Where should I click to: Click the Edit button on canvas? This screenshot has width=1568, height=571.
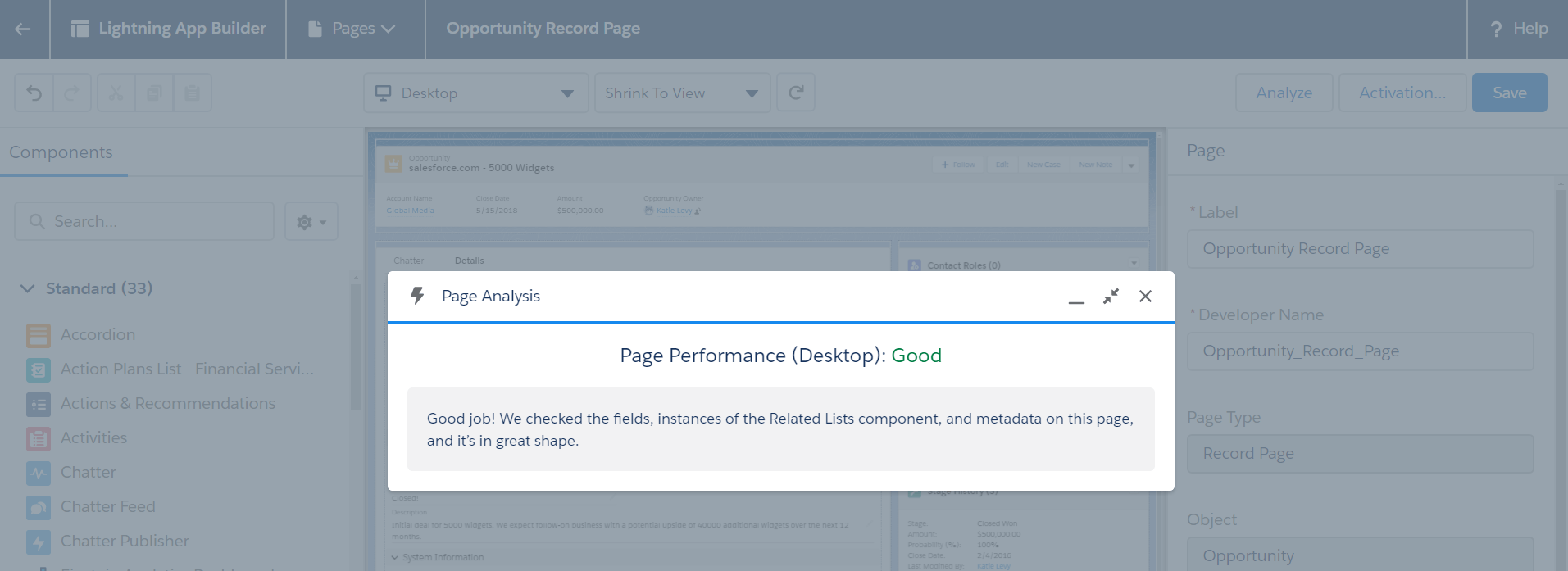1002,165
